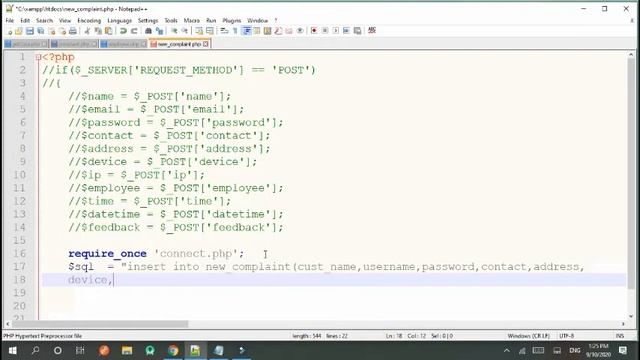This screenshot has height=360, width=640.
Task: Click the ABC spell check icon
Action: 372,31
